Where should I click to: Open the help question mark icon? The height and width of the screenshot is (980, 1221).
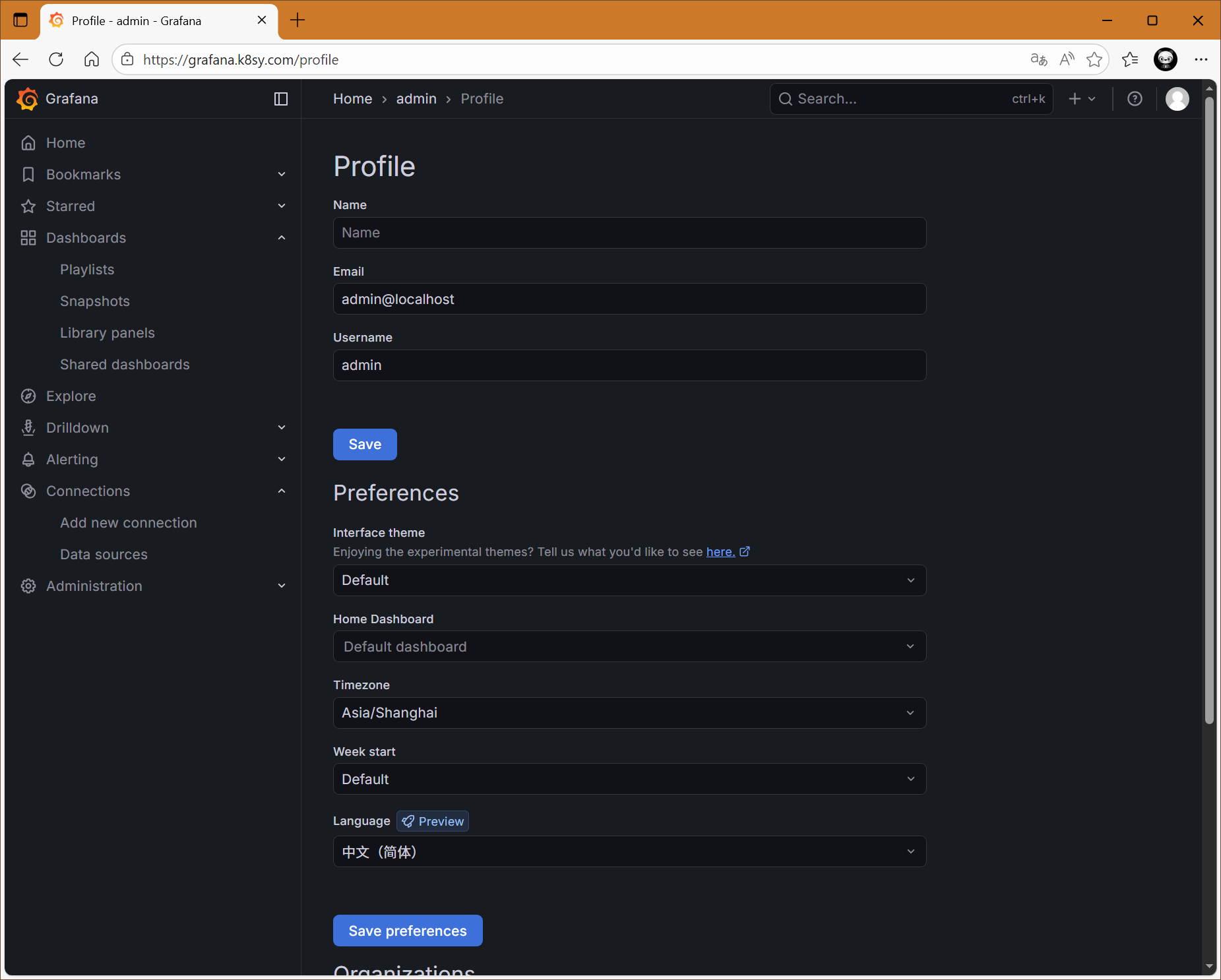(1135, 99)
